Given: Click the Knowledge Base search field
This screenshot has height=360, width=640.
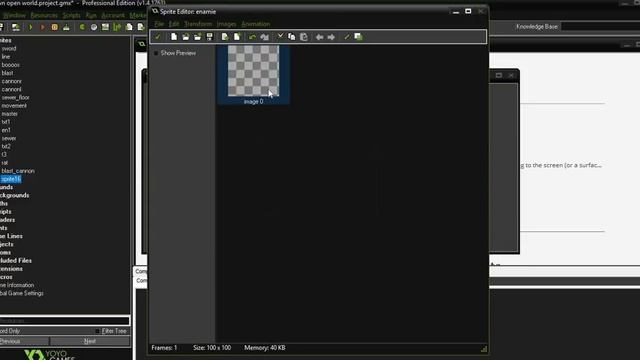Looking at the screenshot, I should coord(601,27).
